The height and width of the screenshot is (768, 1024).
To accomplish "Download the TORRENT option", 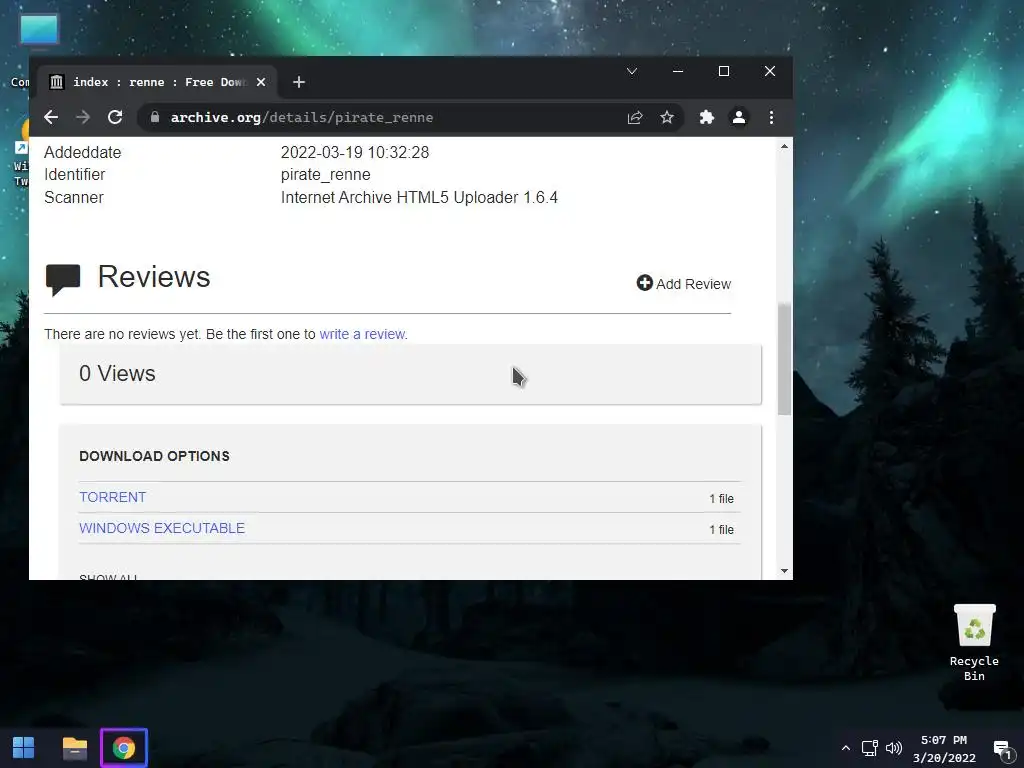I will point(112,497).
